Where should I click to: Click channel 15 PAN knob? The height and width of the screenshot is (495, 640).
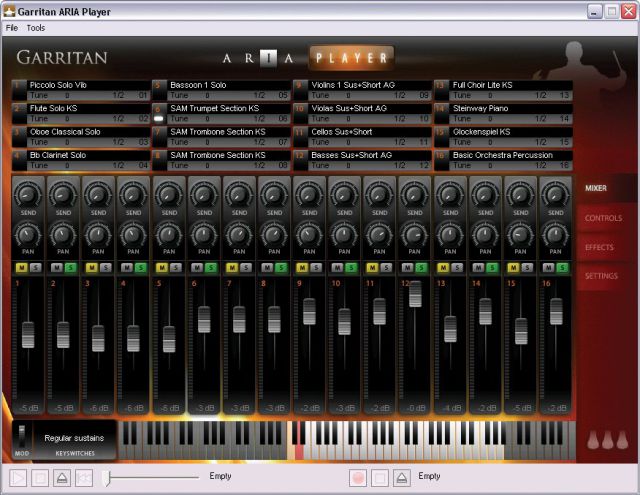520,235
